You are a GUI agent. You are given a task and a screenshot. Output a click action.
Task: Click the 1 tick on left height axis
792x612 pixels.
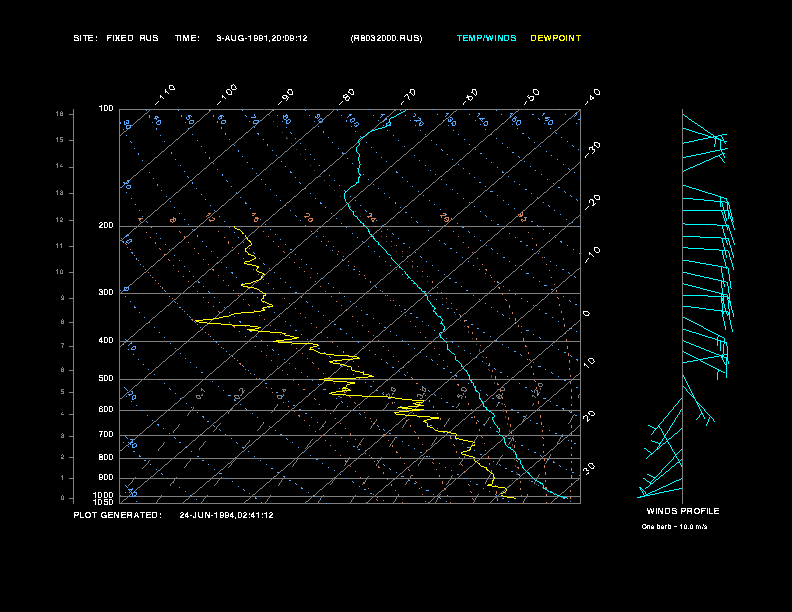(63, 478)
